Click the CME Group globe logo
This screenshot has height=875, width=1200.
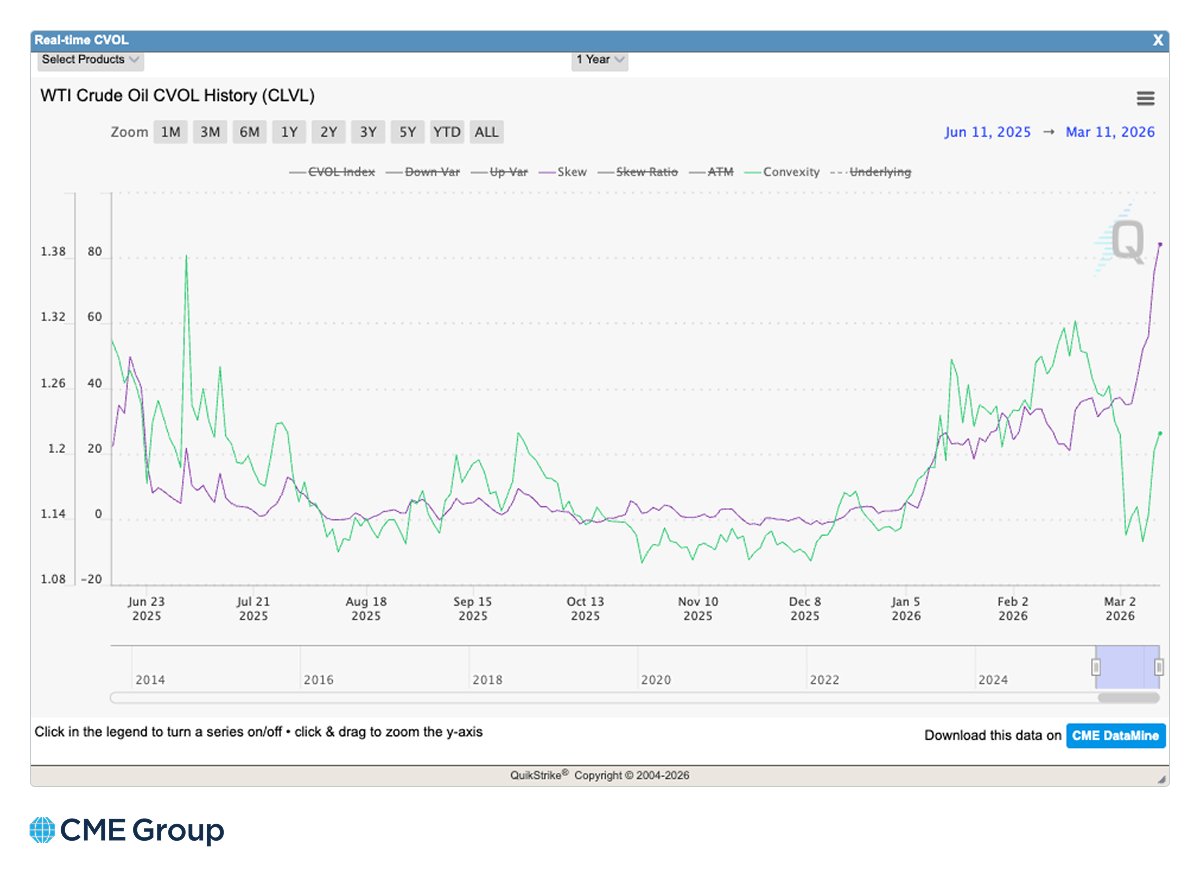click(x=44, y=829)
